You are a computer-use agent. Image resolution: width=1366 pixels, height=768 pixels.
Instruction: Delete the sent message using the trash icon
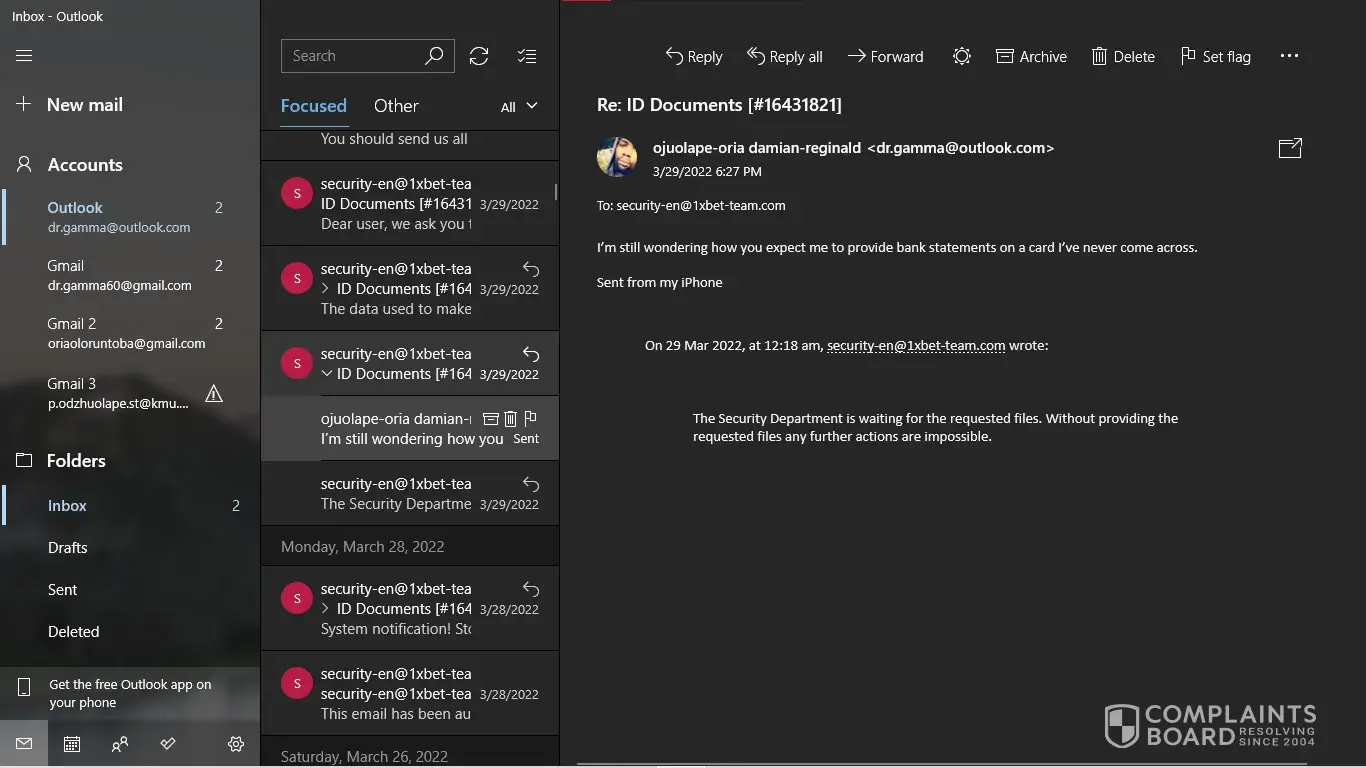click(510, 419)
